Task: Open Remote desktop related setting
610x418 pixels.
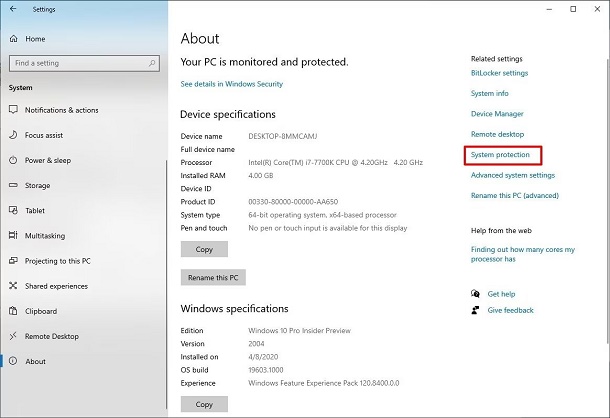Action: 497,134
